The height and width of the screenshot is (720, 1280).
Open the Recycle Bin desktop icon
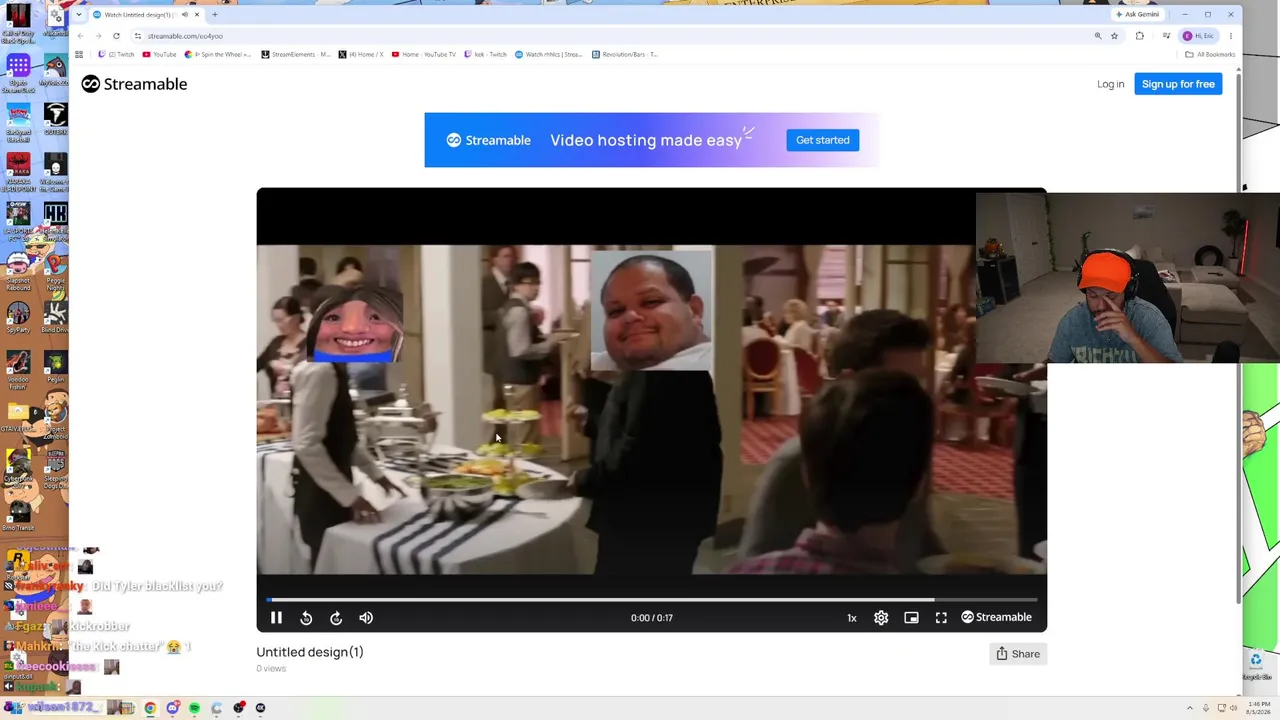pos(1256,664)
